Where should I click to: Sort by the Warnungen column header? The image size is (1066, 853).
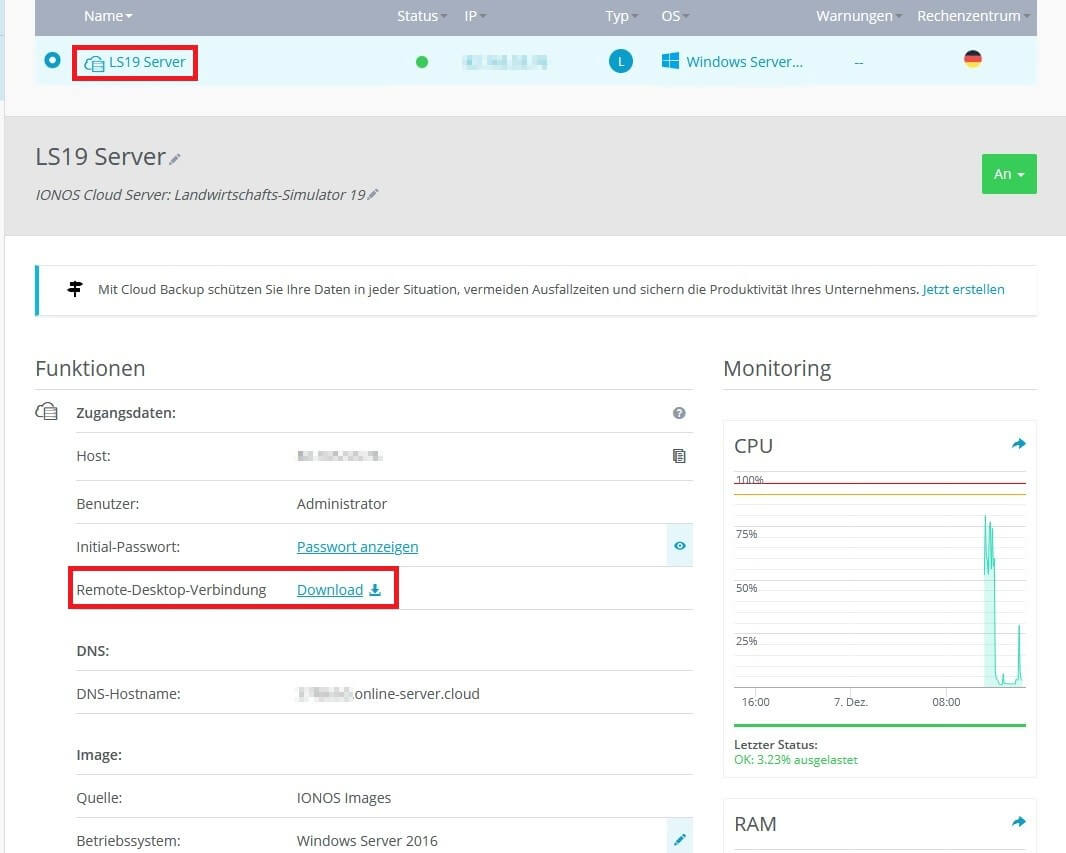[x=859, y=16]
